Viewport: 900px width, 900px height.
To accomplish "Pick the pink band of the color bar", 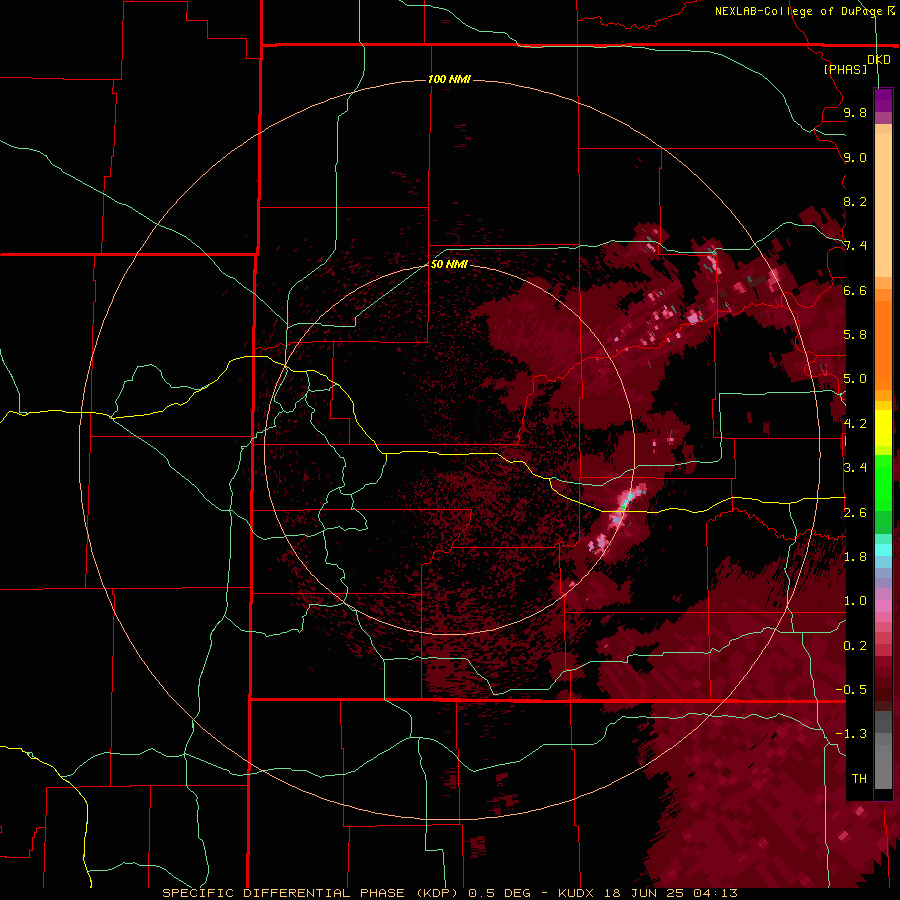I will (x=883, y=606).
